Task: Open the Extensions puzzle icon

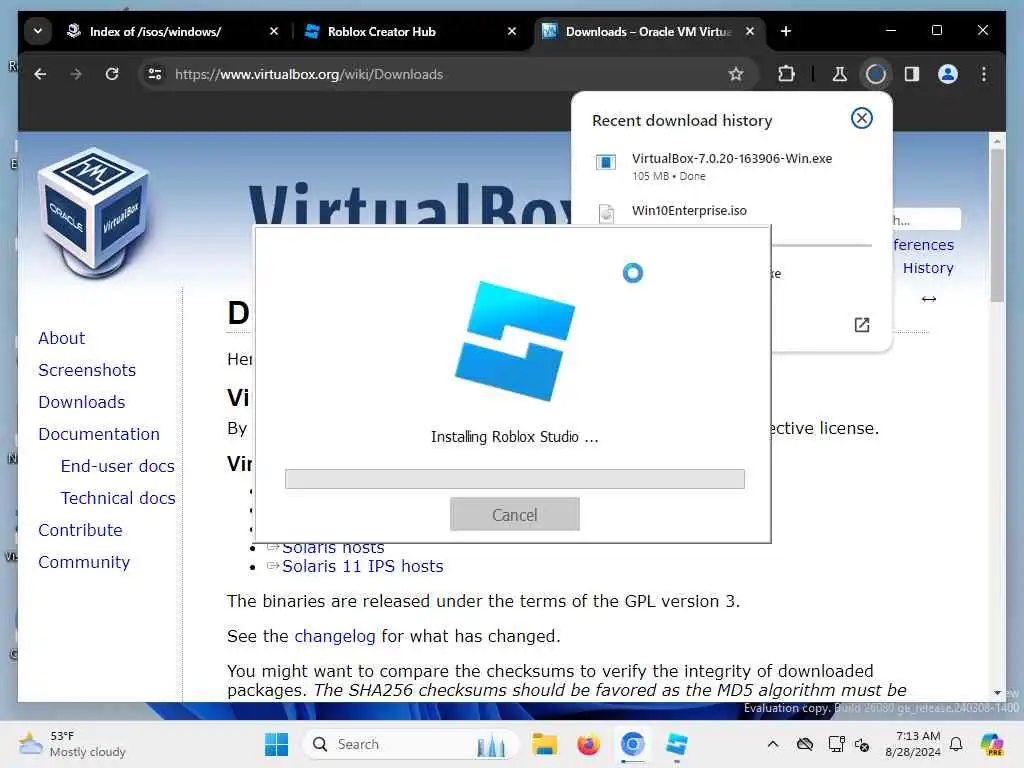Action: [786, 74]
